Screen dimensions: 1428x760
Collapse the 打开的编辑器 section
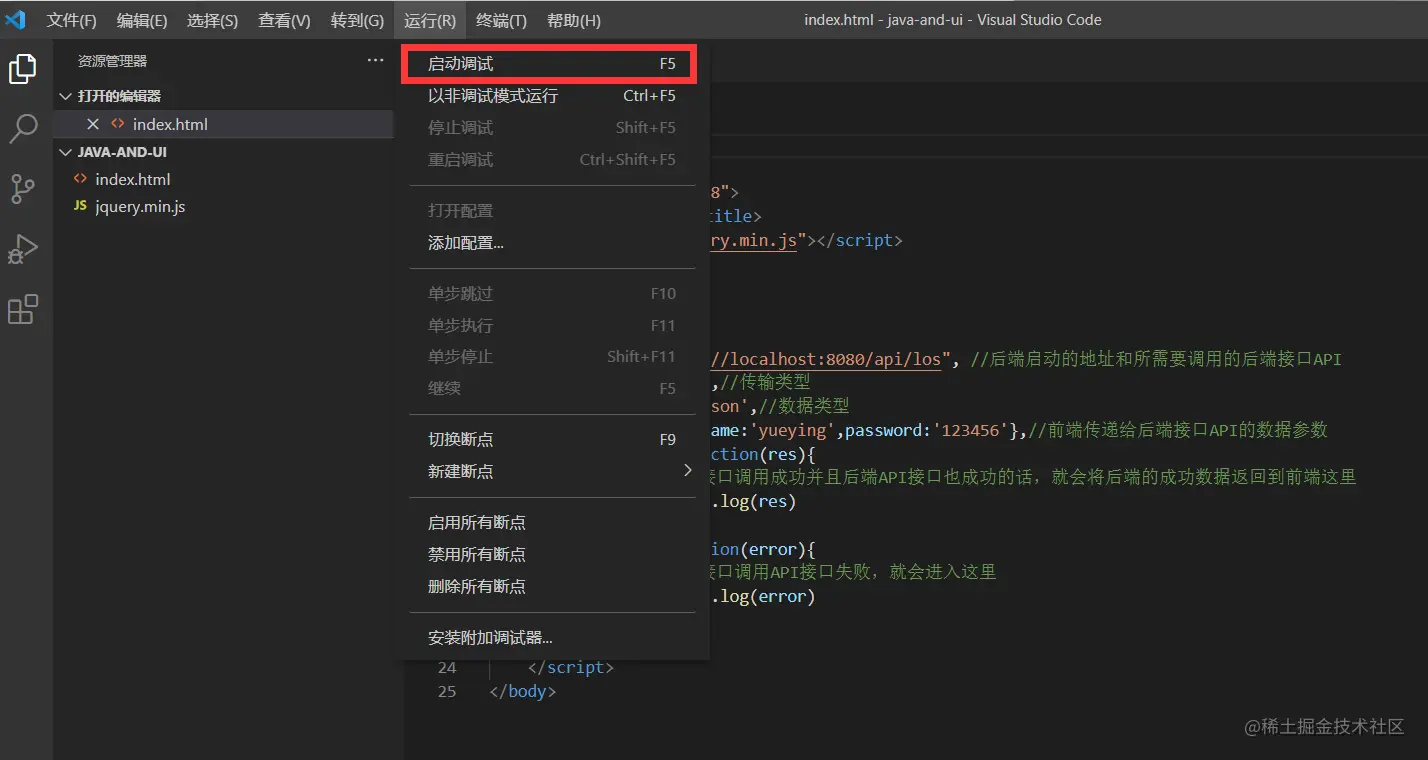(x=224, y=96)
